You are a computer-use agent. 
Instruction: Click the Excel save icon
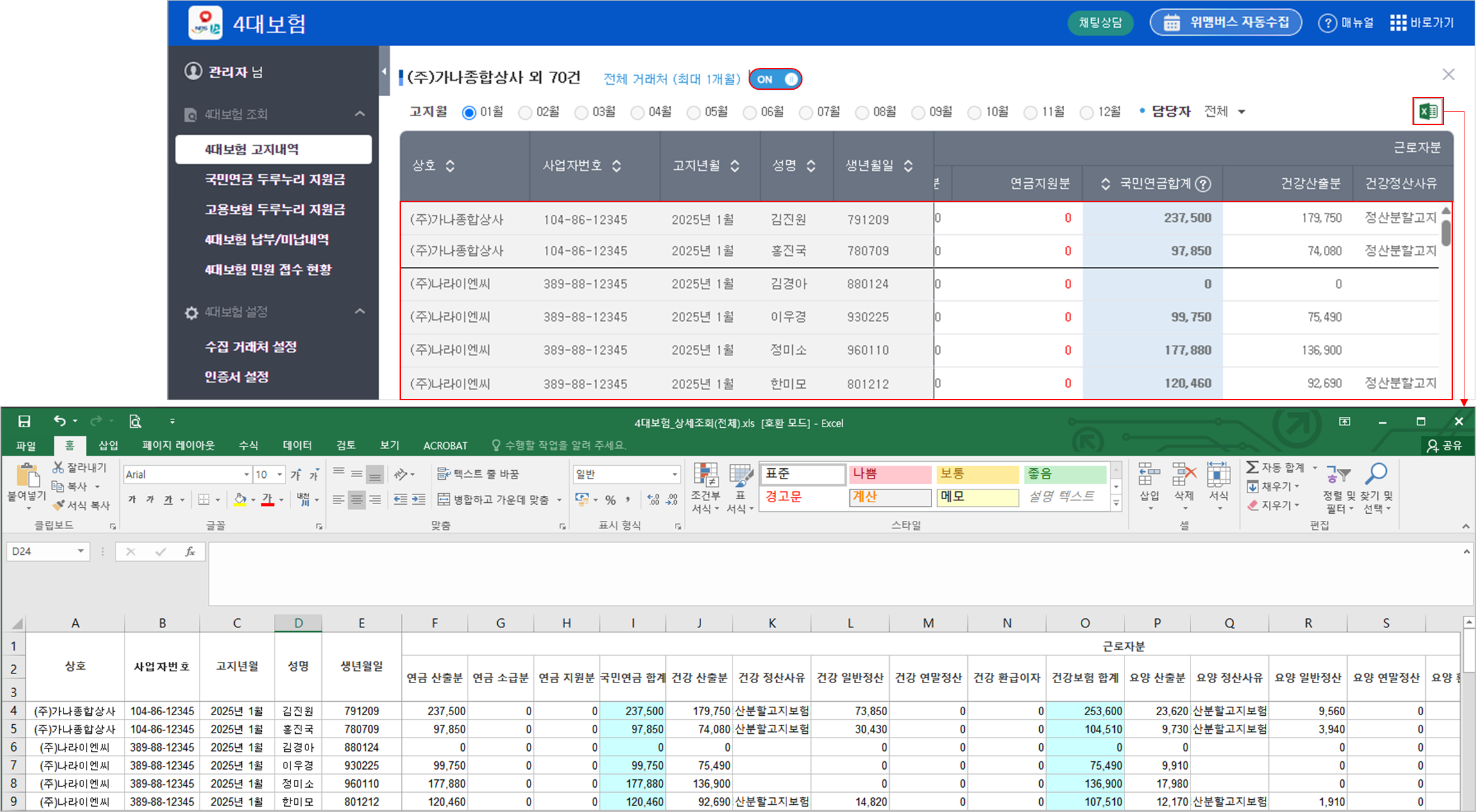[x=24, y=421]
